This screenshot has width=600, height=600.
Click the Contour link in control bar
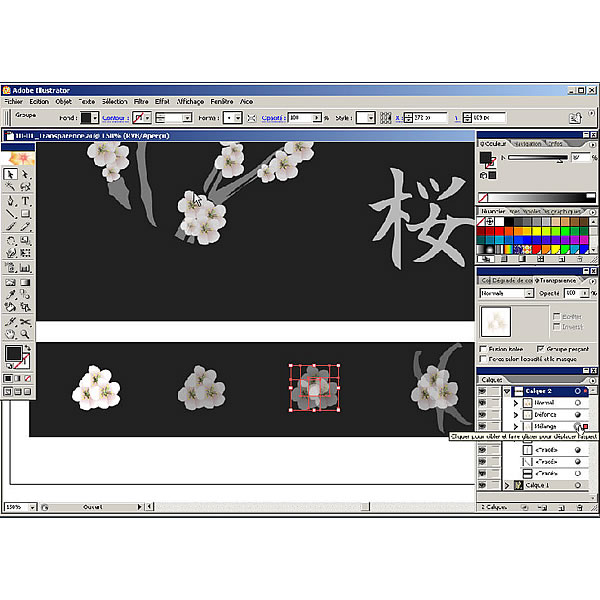point(116,118)
